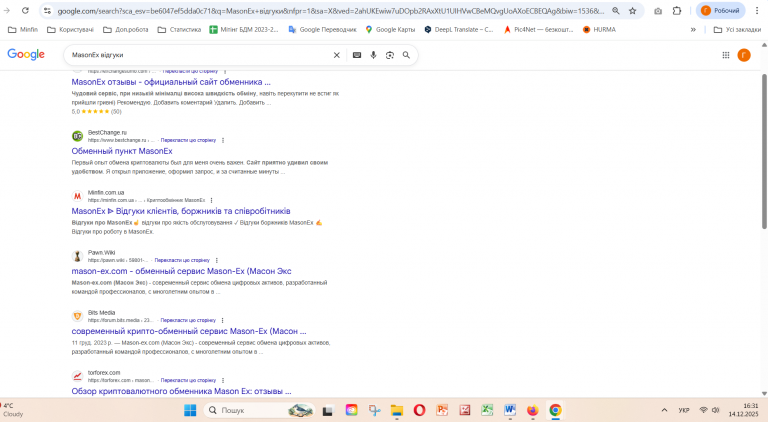Image resolution: width=768 pixels, height=422 pixels.
Task: Open the Доп.робота bookmark folder
Action: (126, 29)
